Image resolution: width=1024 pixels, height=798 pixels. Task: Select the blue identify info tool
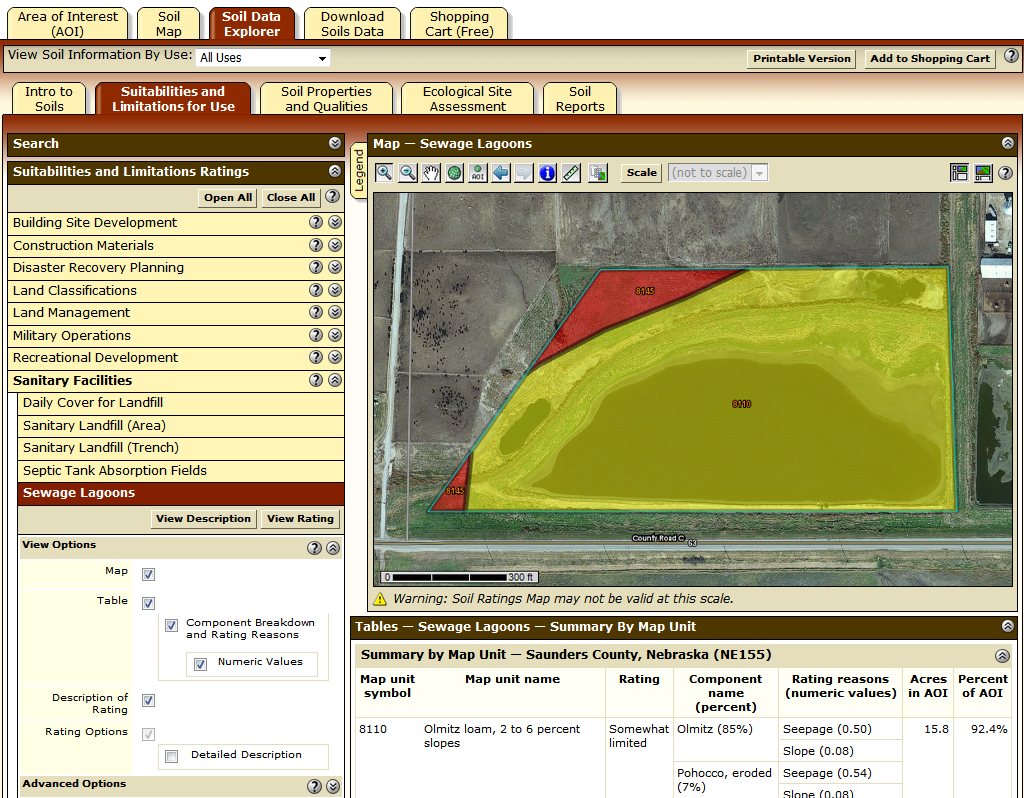[547, 173]
